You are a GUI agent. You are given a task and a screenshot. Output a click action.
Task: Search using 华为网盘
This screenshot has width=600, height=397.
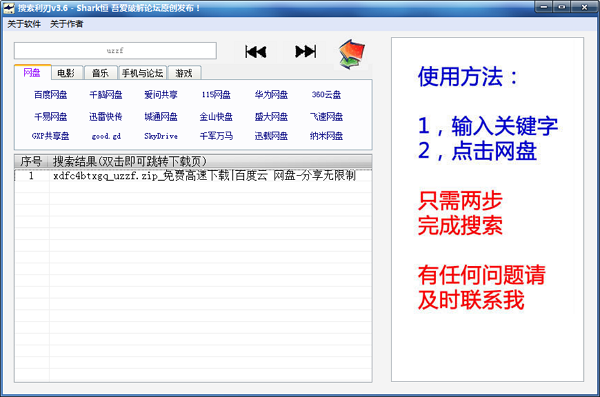tap(271, 95)
